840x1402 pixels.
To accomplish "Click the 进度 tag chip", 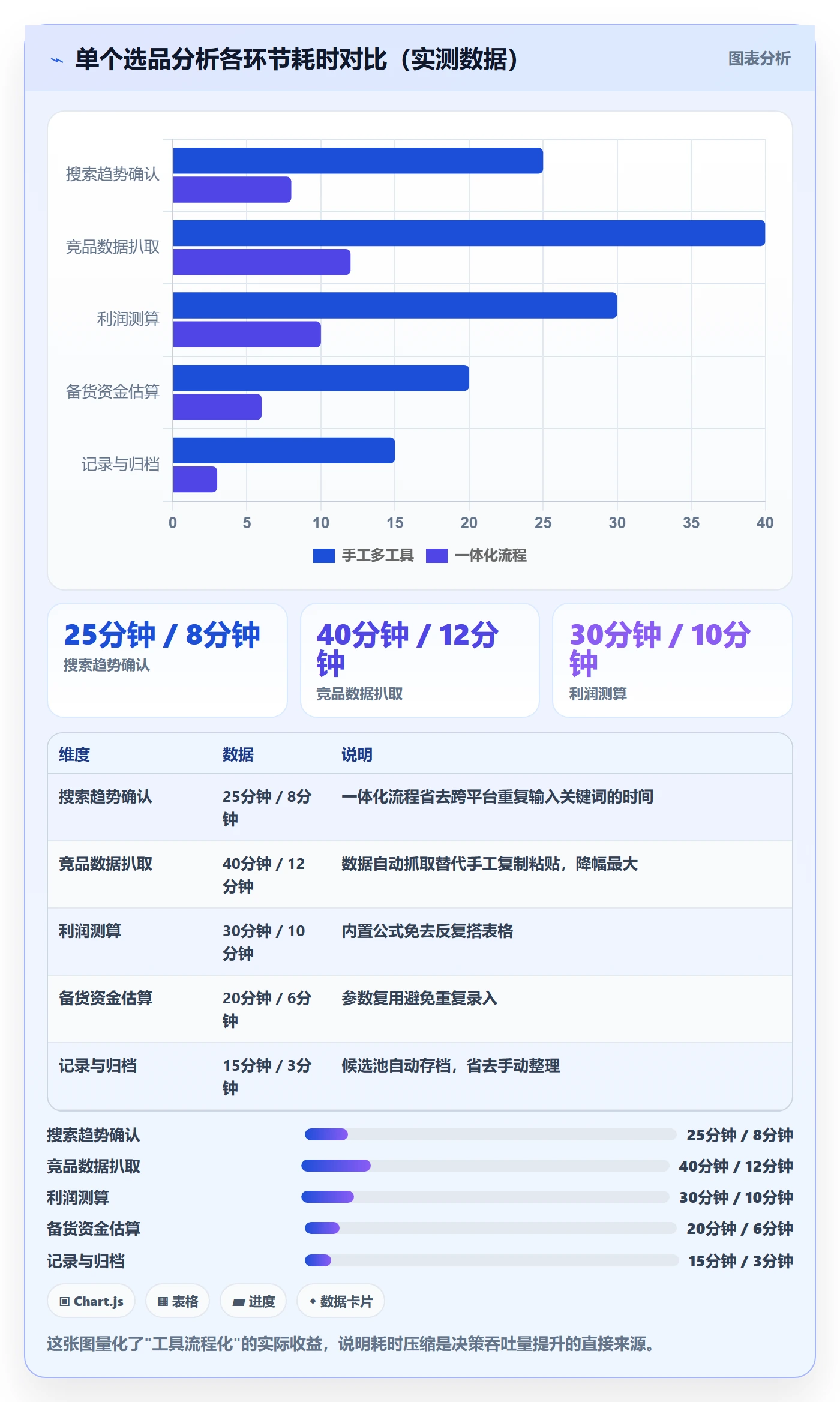I will [x=253, y=1301].
